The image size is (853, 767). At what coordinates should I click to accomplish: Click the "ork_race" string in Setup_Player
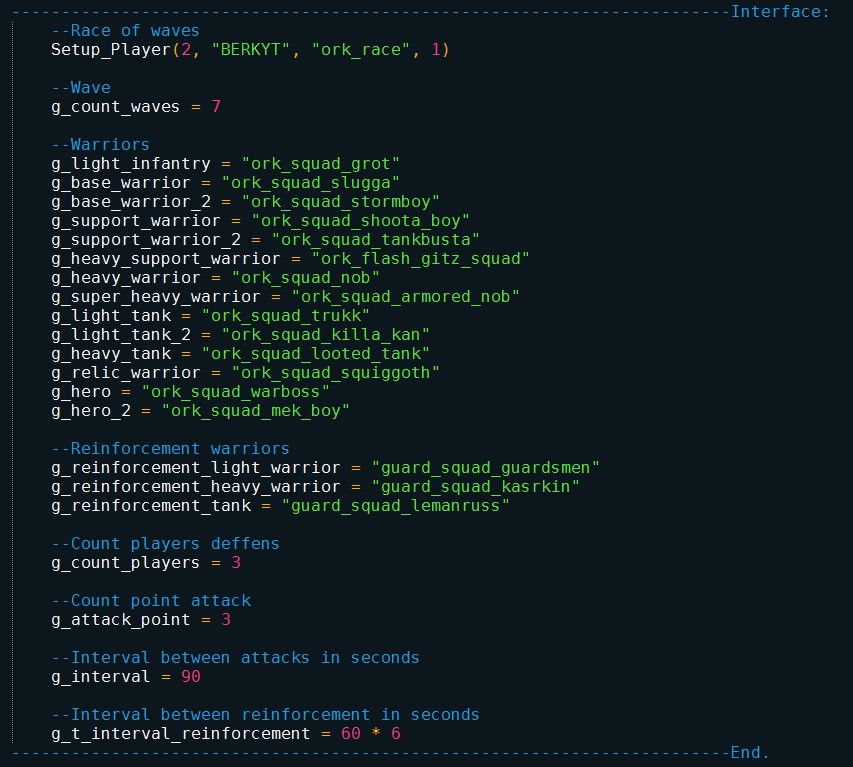pos(360,50)
